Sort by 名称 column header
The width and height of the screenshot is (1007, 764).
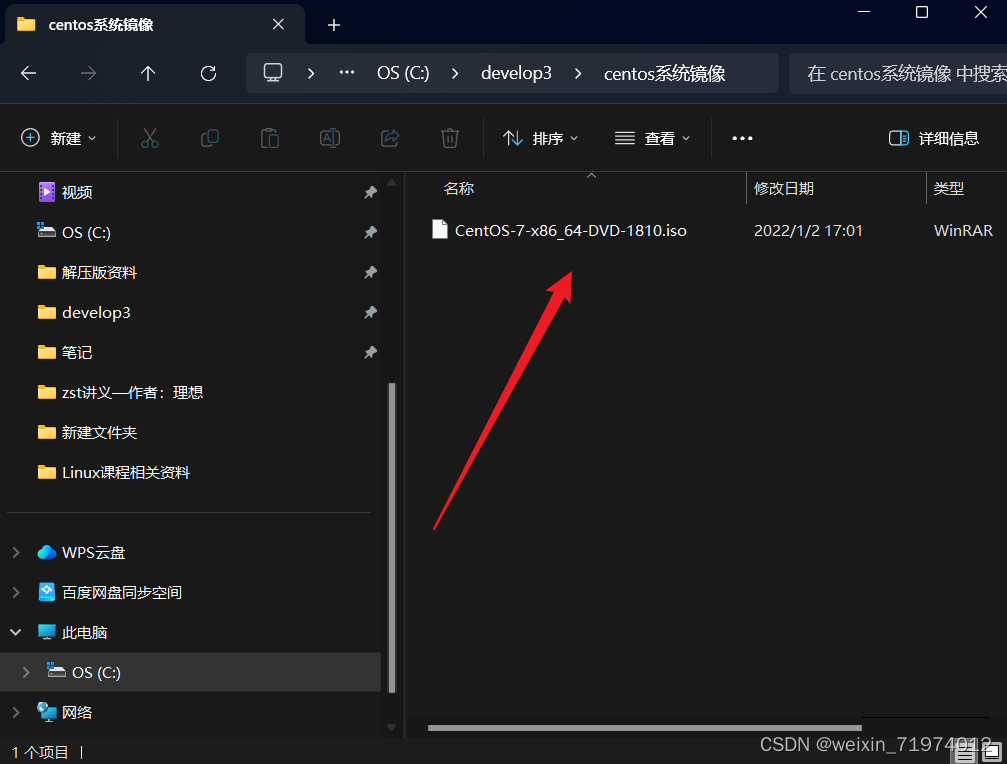click(x=459, y=189)
